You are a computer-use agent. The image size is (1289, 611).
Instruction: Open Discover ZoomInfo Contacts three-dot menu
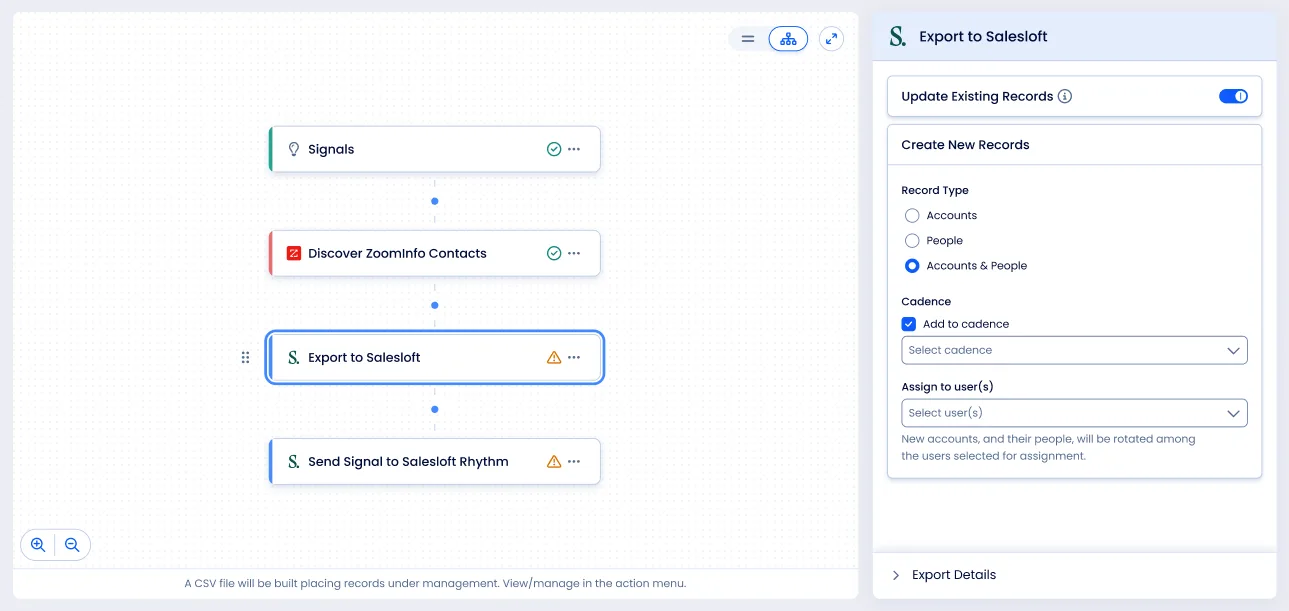[x=574, y=253]
